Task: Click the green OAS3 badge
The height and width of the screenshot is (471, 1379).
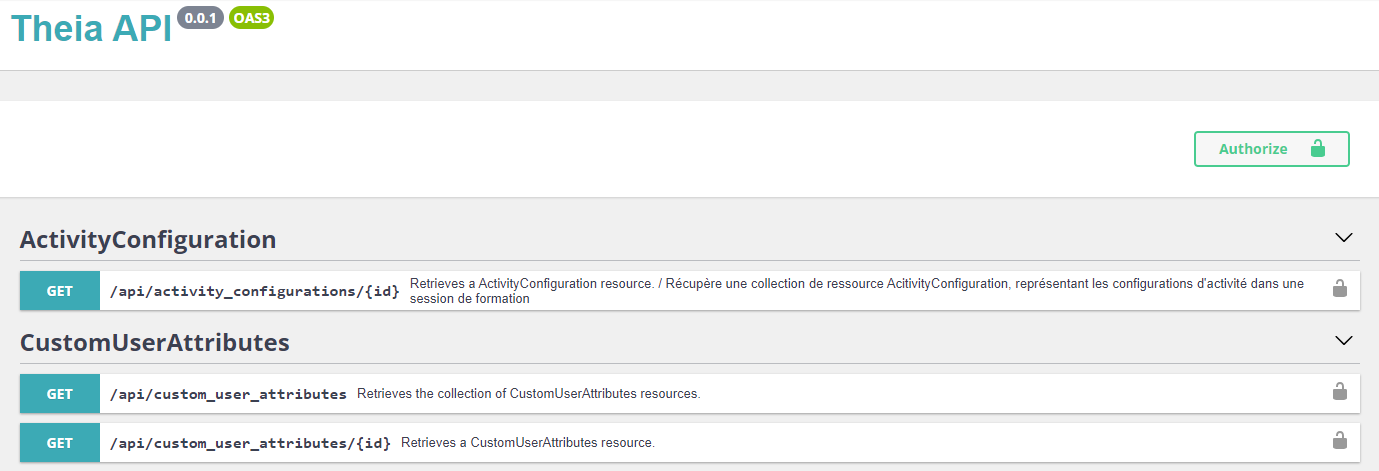Action: pos(251,18)
